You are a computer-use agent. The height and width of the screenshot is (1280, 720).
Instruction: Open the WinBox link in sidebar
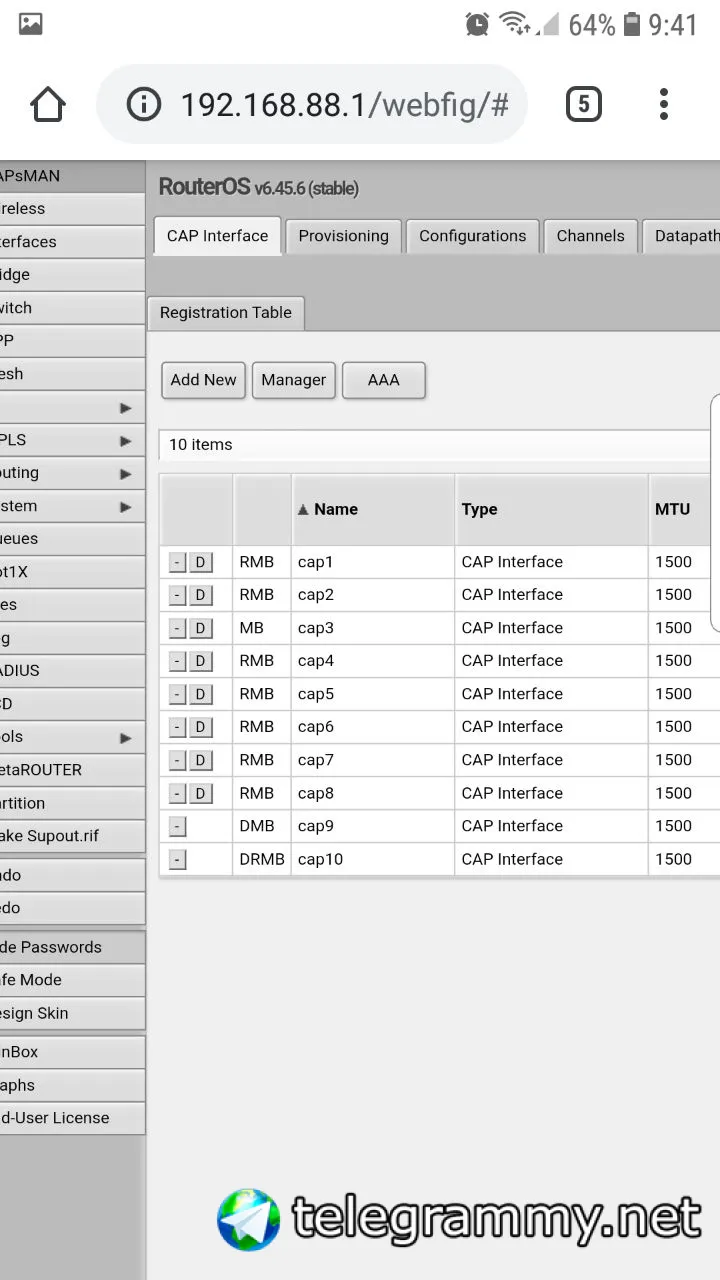(72, 1052)
